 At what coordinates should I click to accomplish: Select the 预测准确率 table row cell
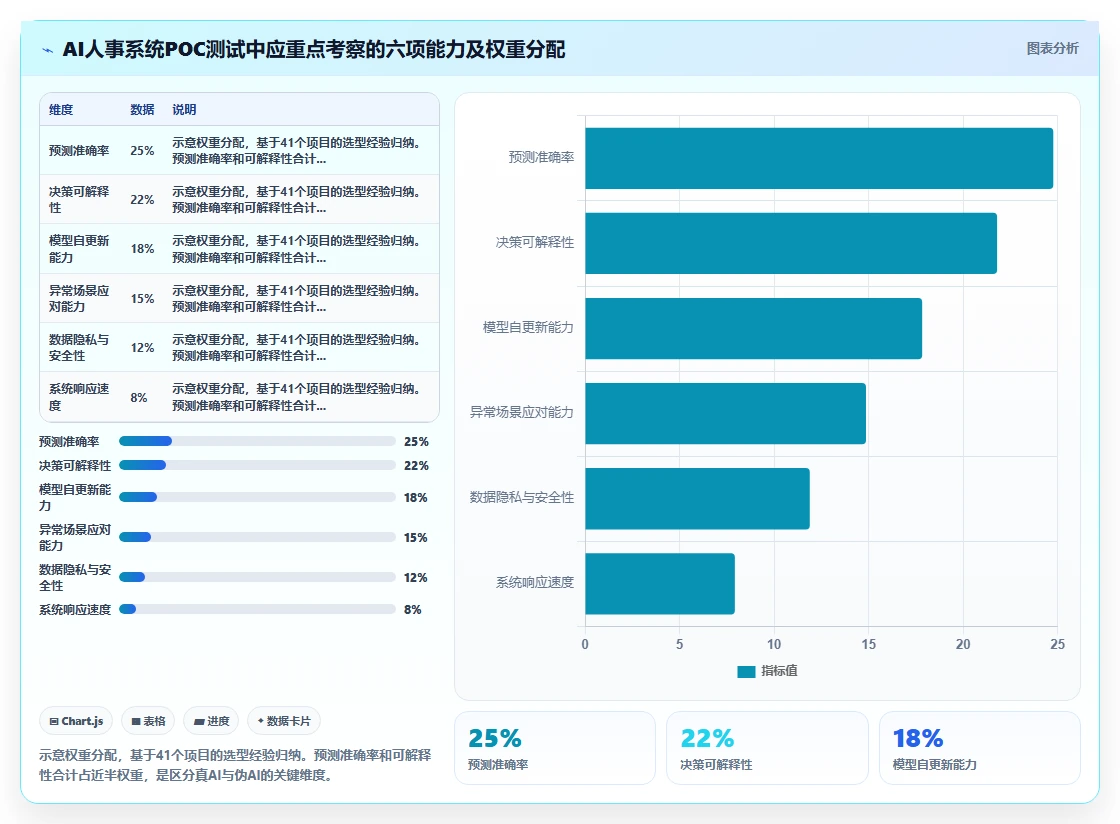pyautogui.click(x=79, y=151)
